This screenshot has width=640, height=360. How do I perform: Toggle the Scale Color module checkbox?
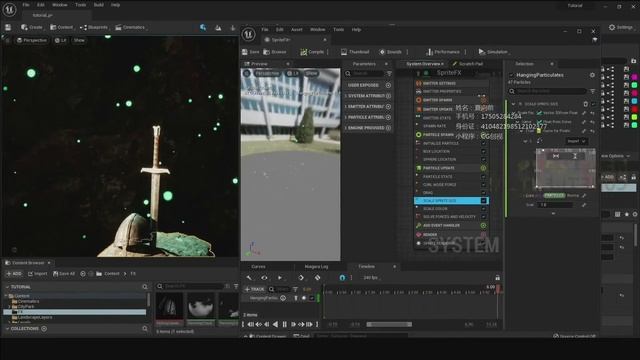point(483,209)
